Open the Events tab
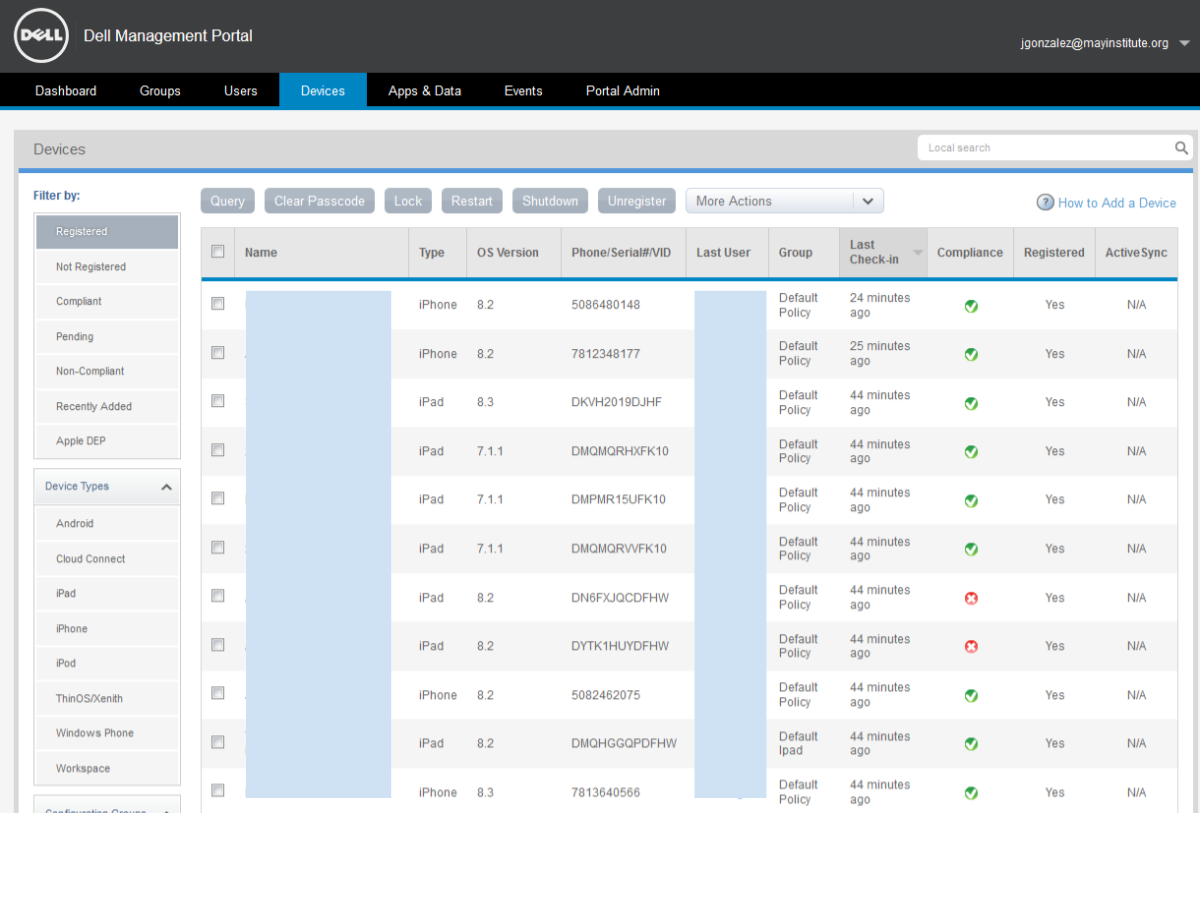Screen dimensions: 1200x900 [x=523, y=91]
